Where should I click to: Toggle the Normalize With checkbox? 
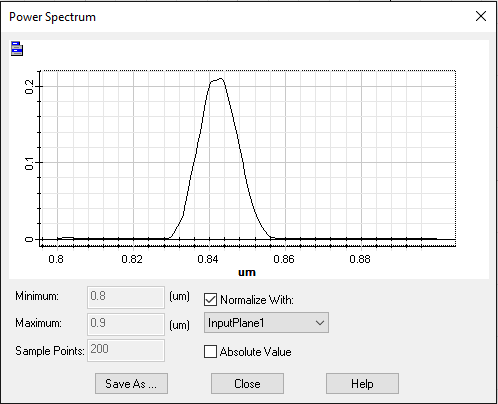(x=210, y=300)
